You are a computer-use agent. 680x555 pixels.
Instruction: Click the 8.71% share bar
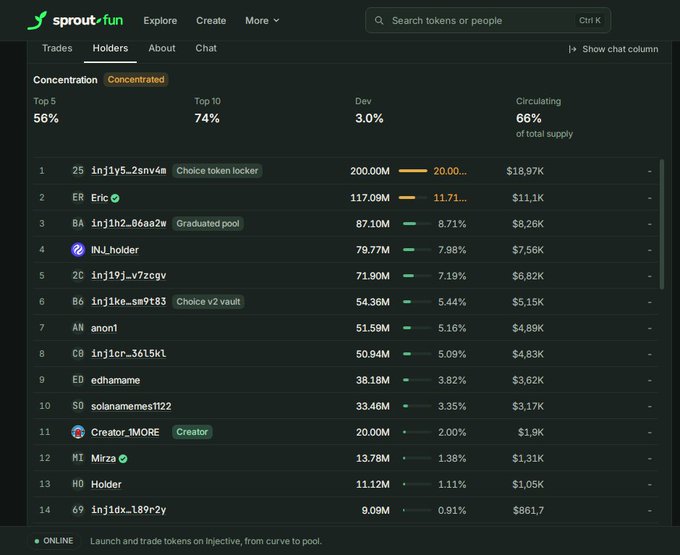[417, 224]
